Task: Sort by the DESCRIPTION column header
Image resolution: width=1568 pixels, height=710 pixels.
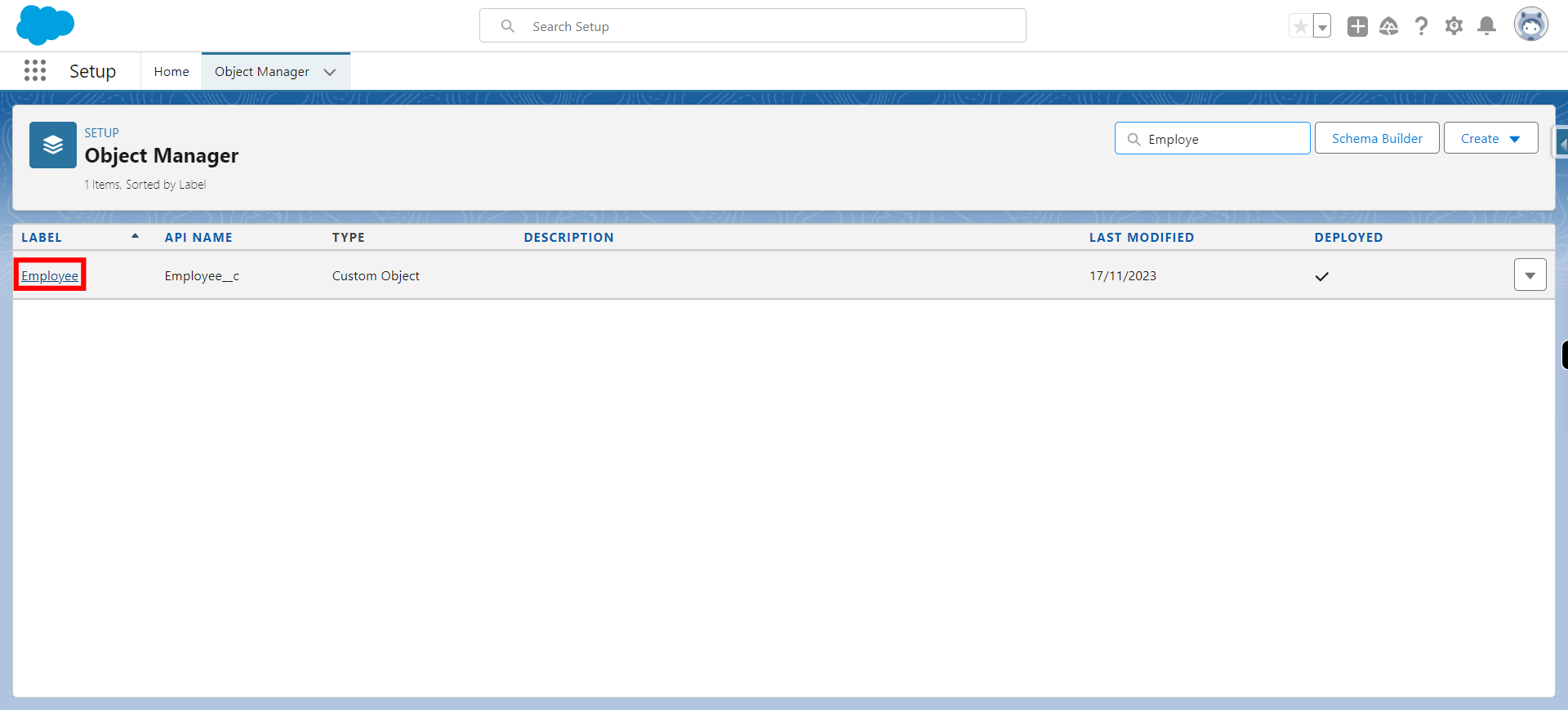Action: tap(568, 238)
